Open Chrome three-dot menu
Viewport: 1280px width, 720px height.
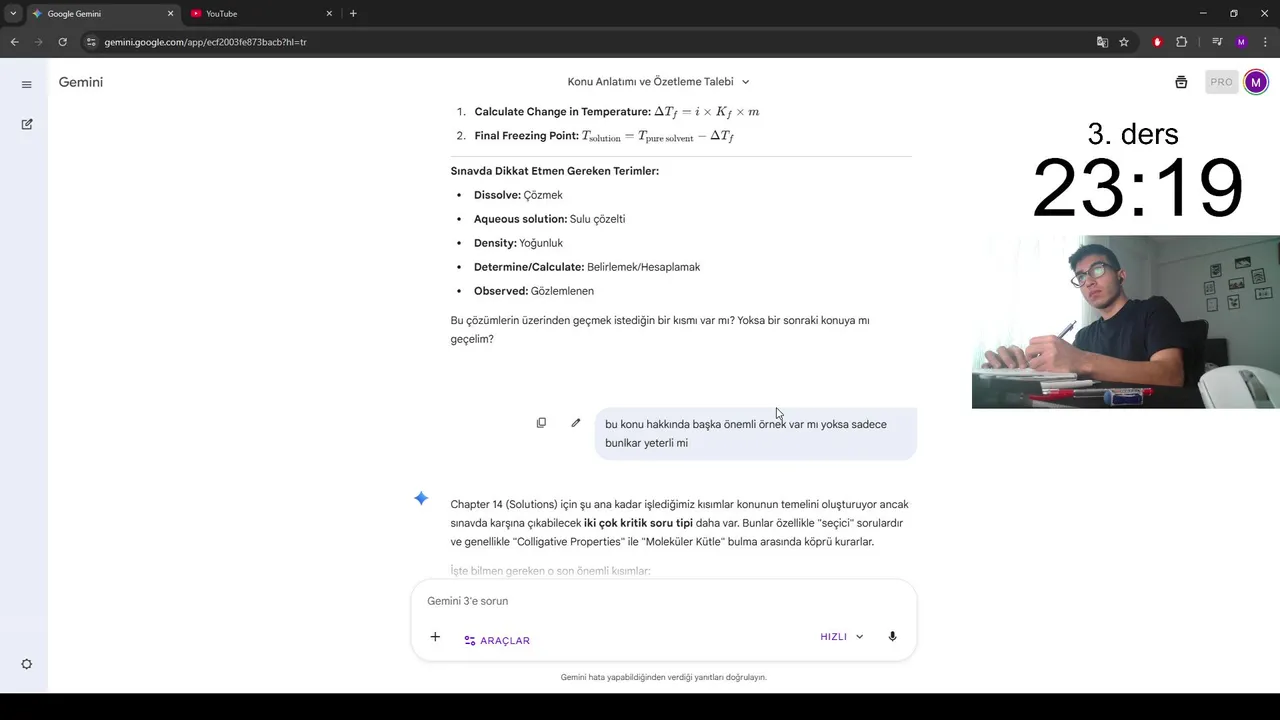pyautogui.click(x=1265, y=42)
